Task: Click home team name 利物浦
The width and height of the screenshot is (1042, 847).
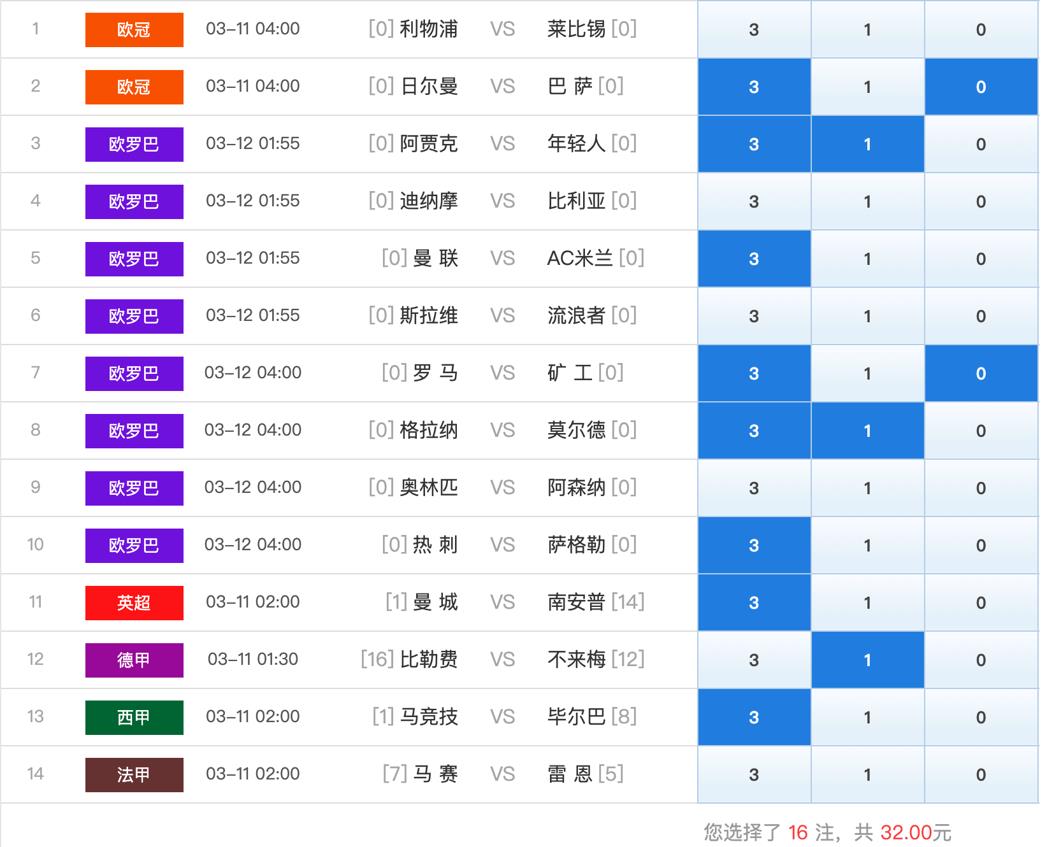Action: click(429, 29)
